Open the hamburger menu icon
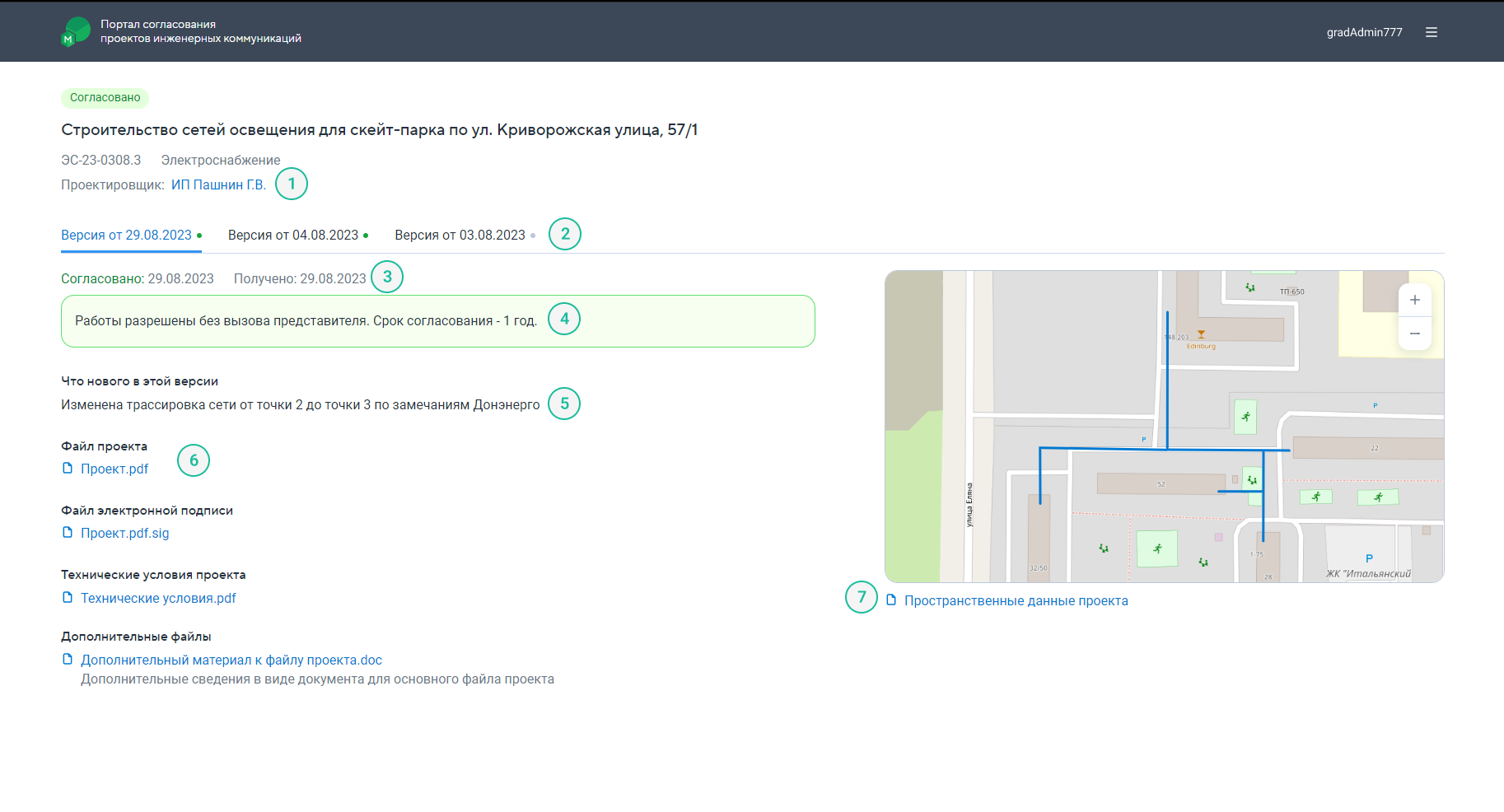1504x812 pixels. click(x=1432, y=32)
